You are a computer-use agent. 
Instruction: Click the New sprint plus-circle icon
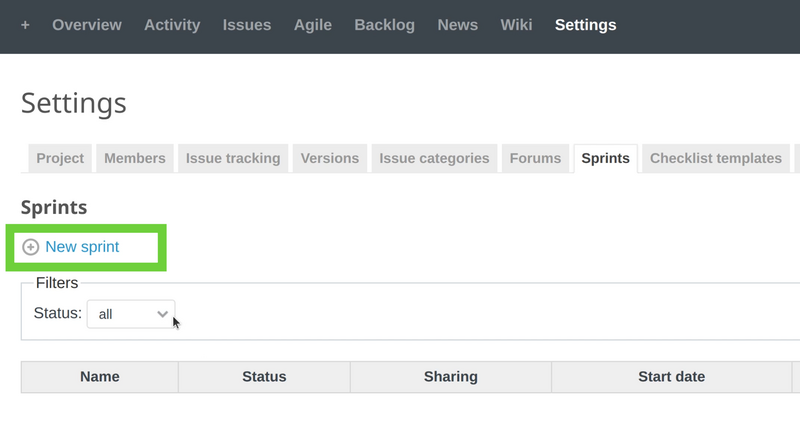31,247
